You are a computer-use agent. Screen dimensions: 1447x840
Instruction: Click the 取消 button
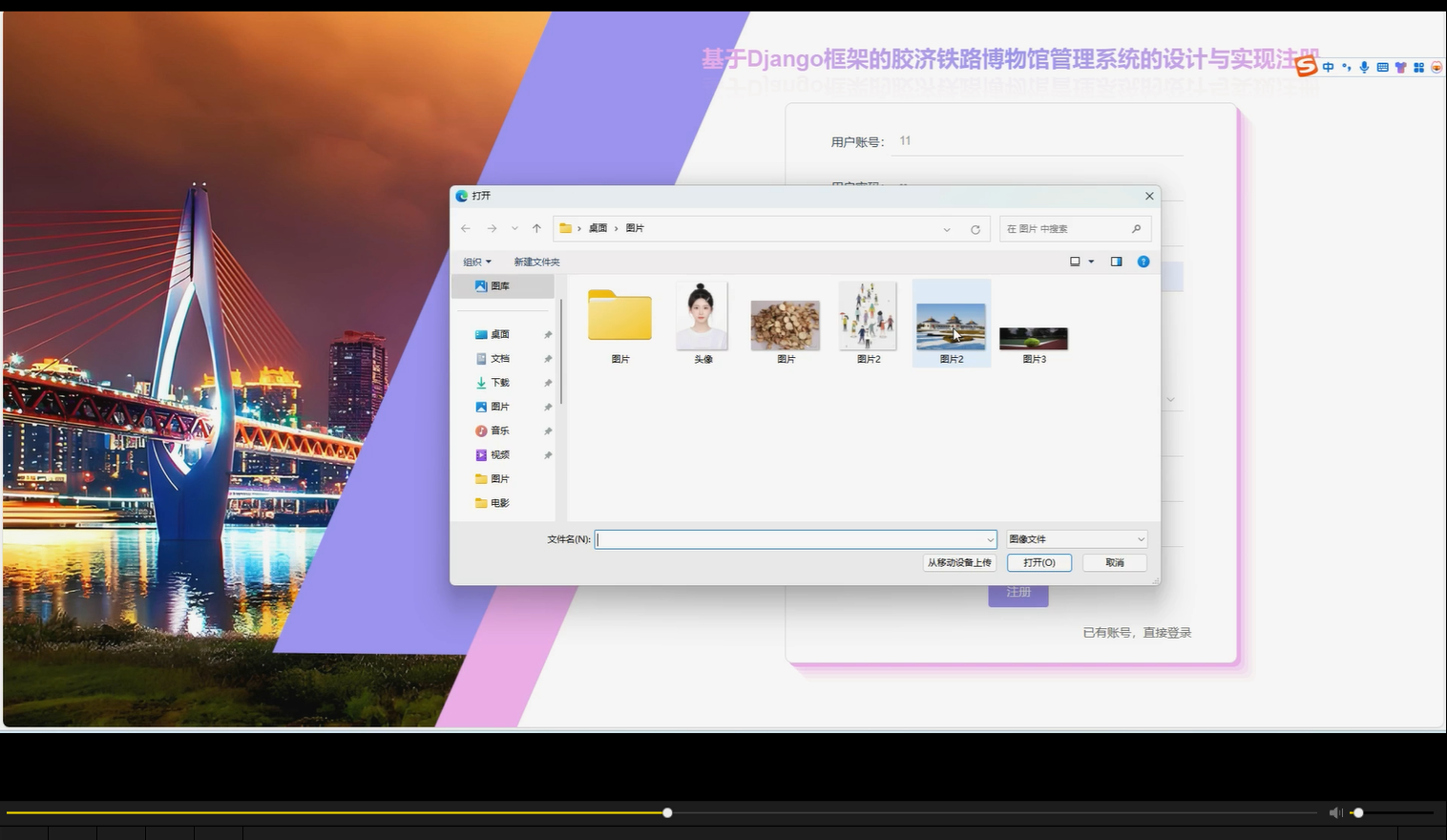click(1115, 563)
